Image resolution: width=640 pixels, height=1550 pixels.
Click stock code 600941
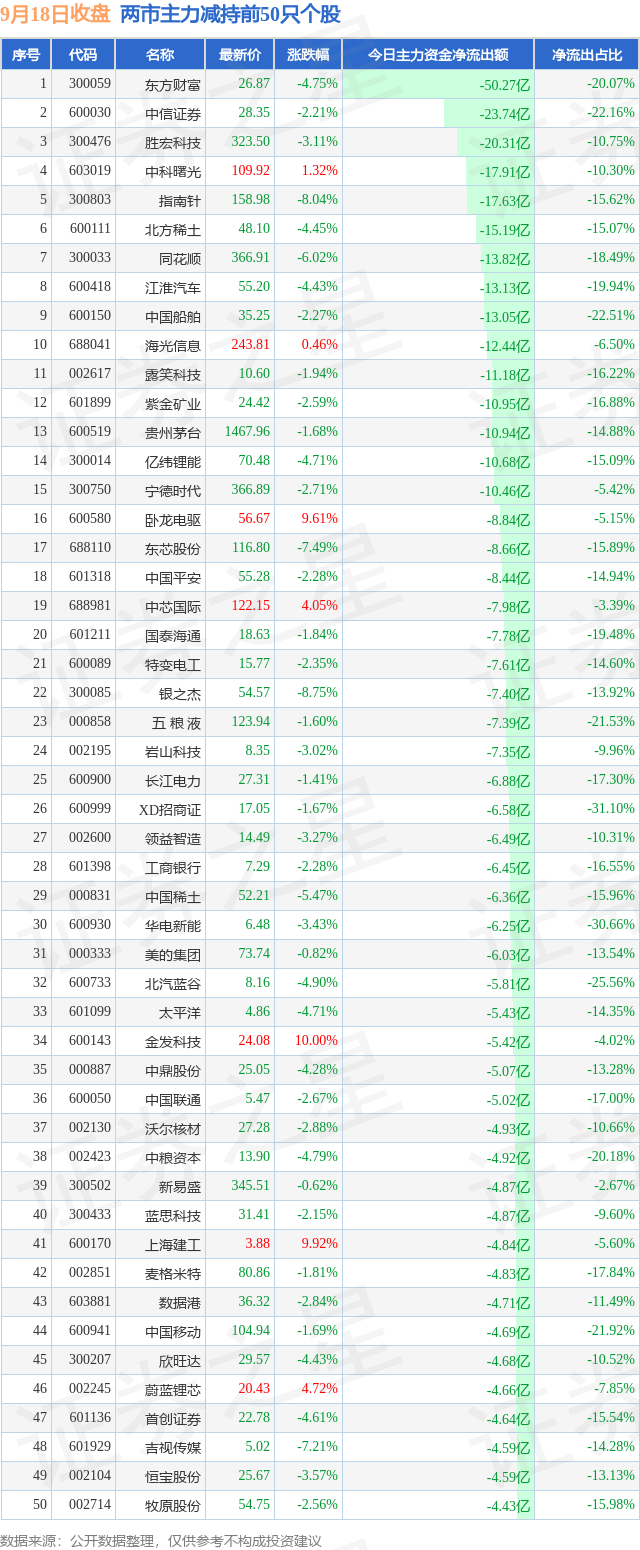tap(91, 1331)
